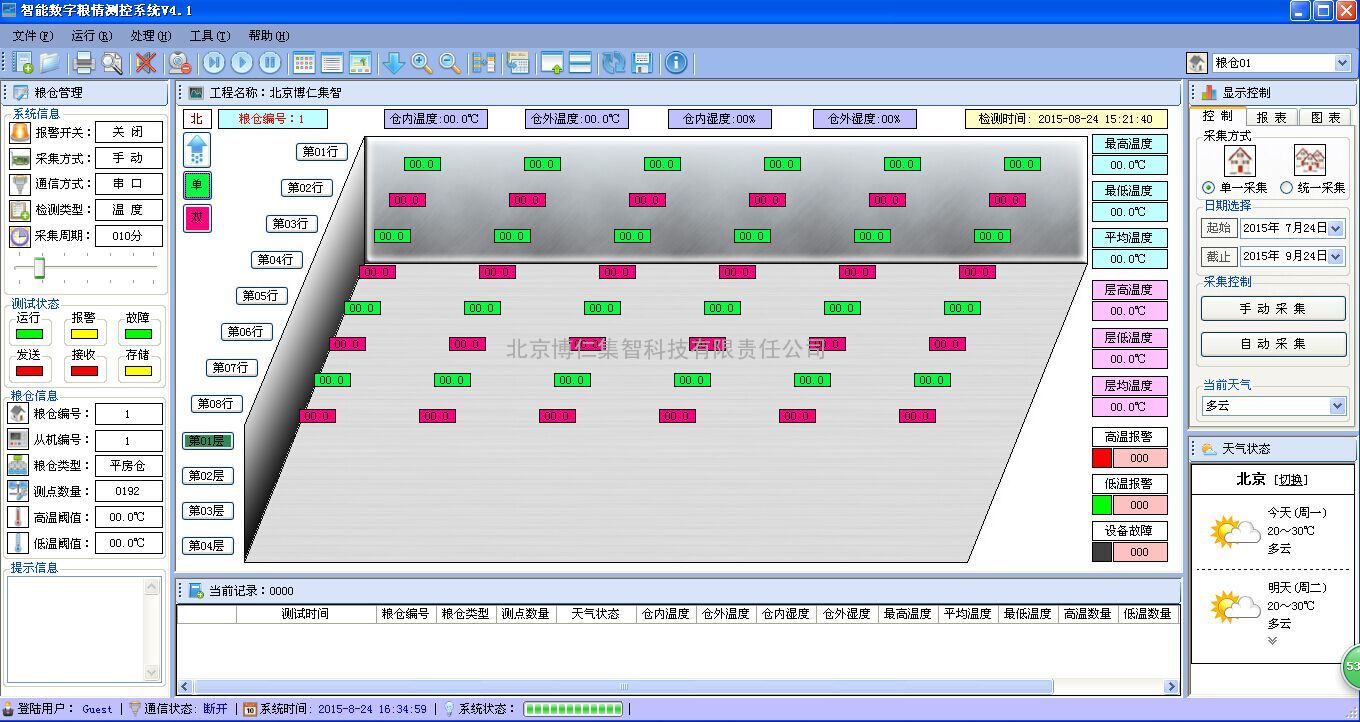Image resolution: width=1360 pixels, height=722 pixels.
Task: Click the round play toolbar button
Action: pos(242,63)
